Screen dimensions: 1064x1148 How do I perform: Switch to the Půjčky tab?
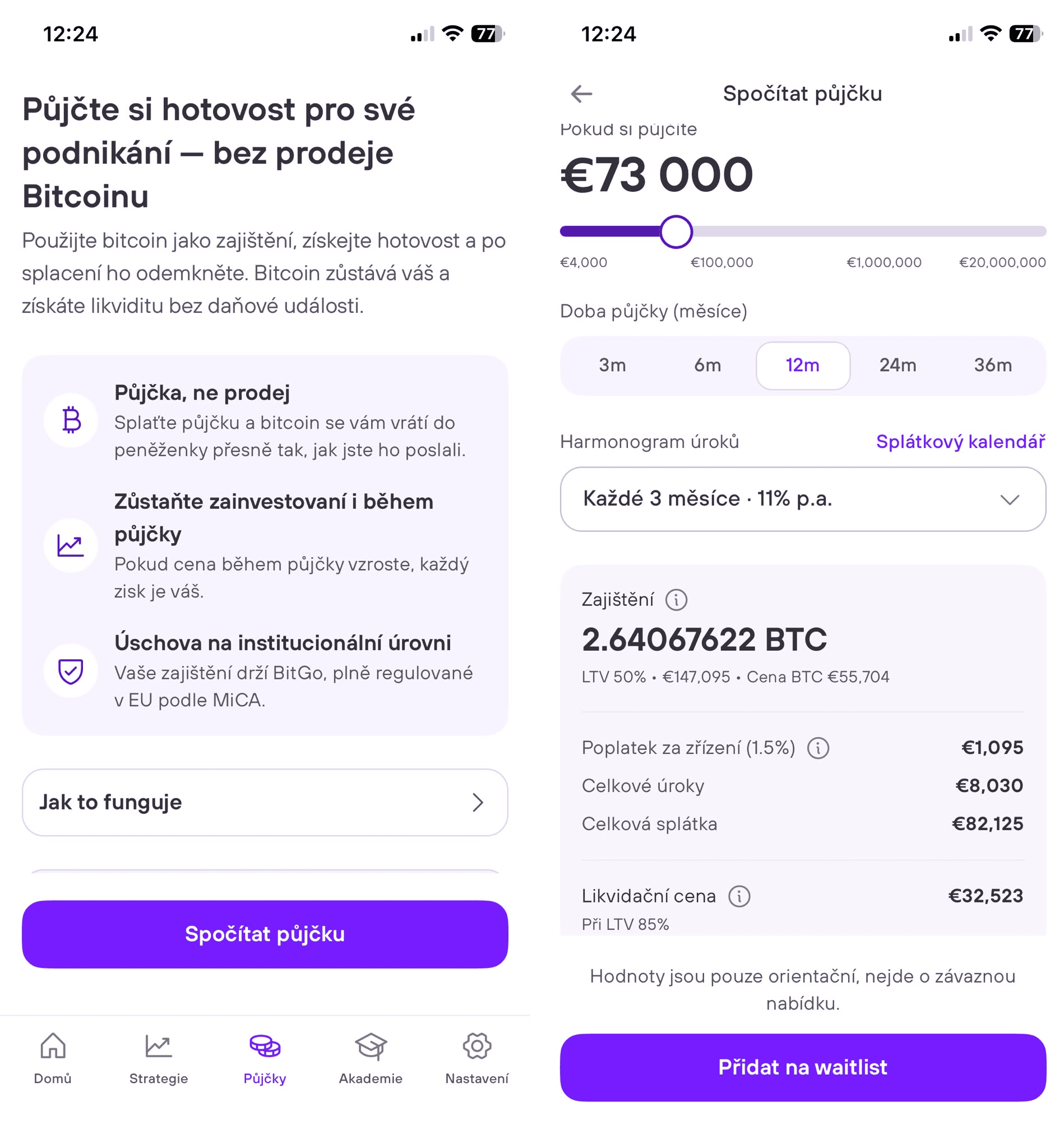(265, 1059)
